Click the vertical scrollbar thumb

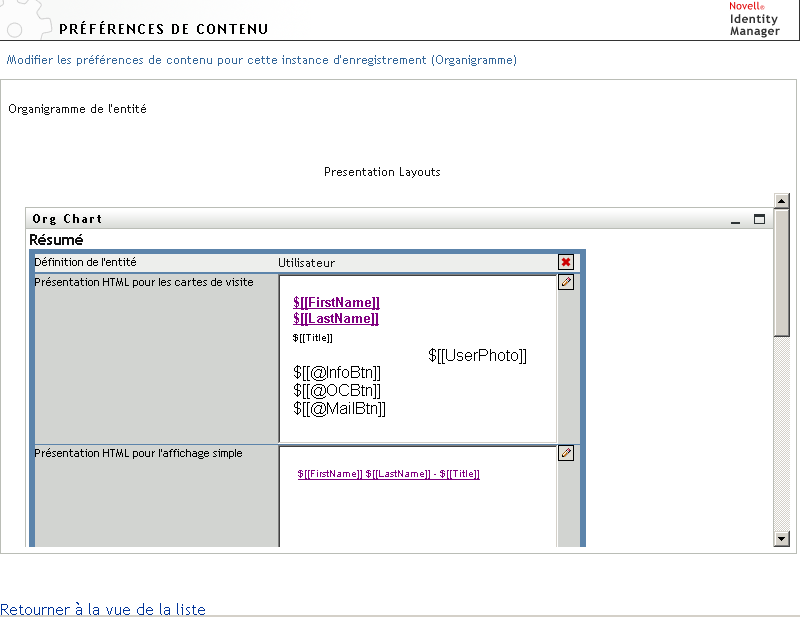(782, 270)
